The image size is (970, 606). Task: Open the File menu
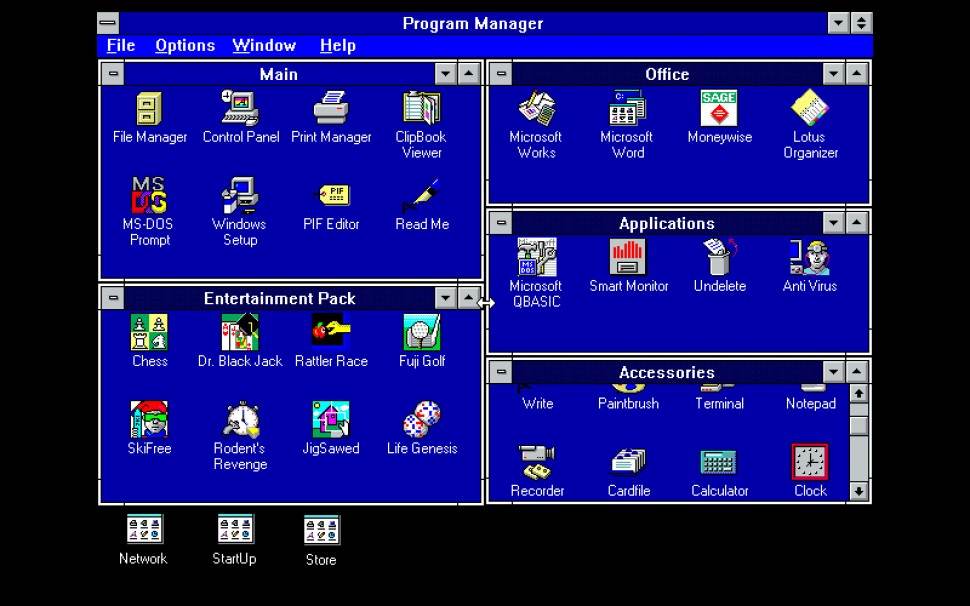[x=121, y=46]
